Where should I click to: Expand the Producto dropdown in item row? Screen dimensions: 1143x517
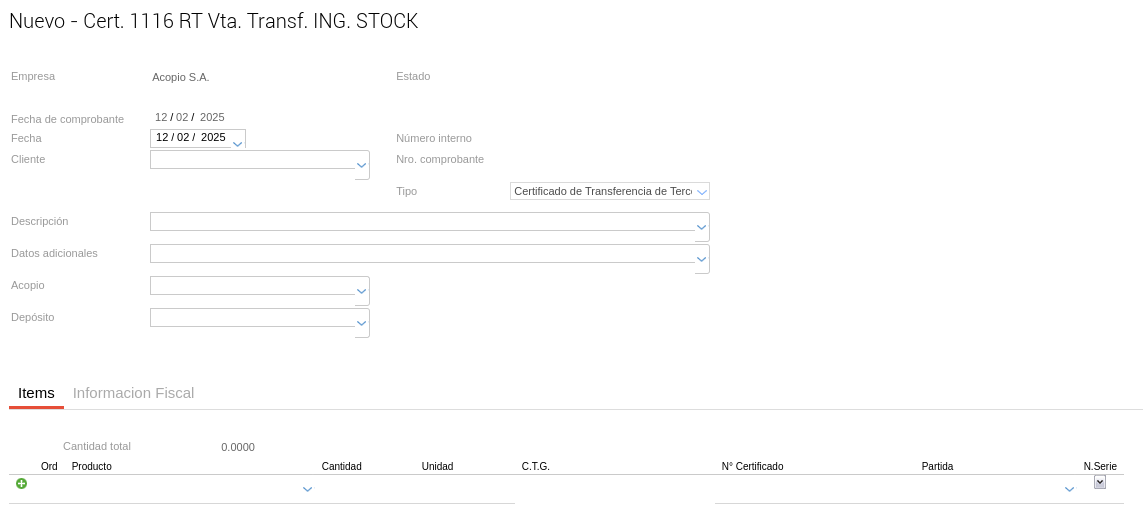point(307,489)
